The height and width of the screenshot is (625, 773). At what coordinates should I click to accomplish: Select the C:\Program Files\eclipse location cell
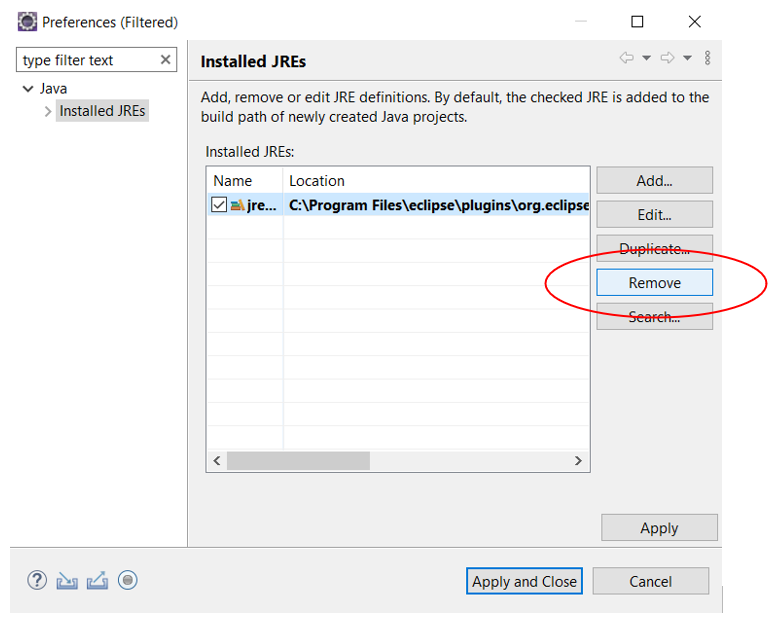tap(436, 205)
